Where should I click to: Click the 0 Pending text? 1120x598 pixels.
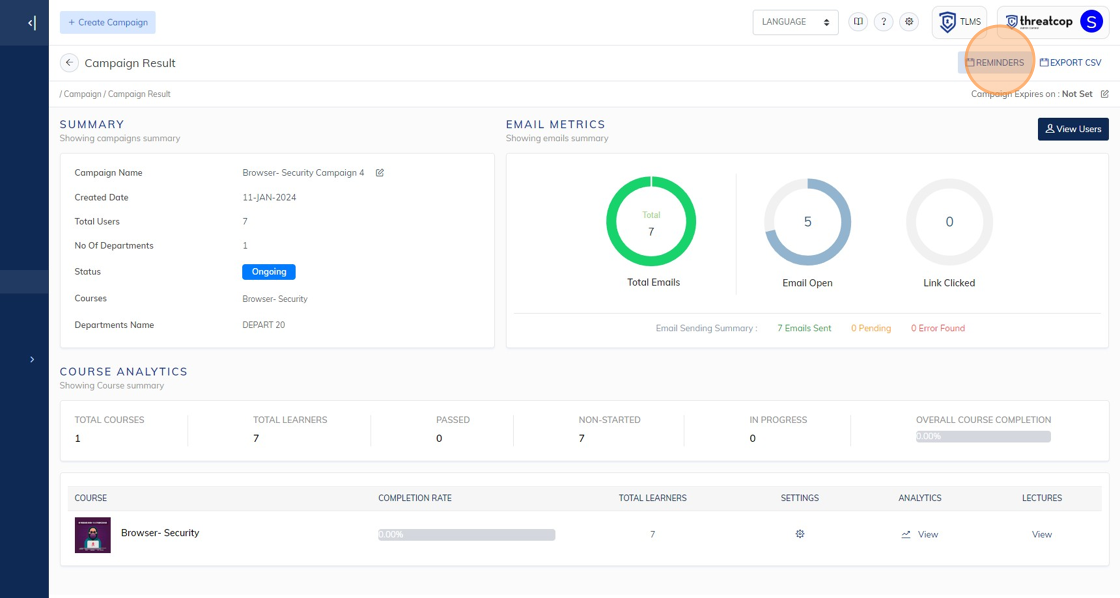click(x=871, y=329)
